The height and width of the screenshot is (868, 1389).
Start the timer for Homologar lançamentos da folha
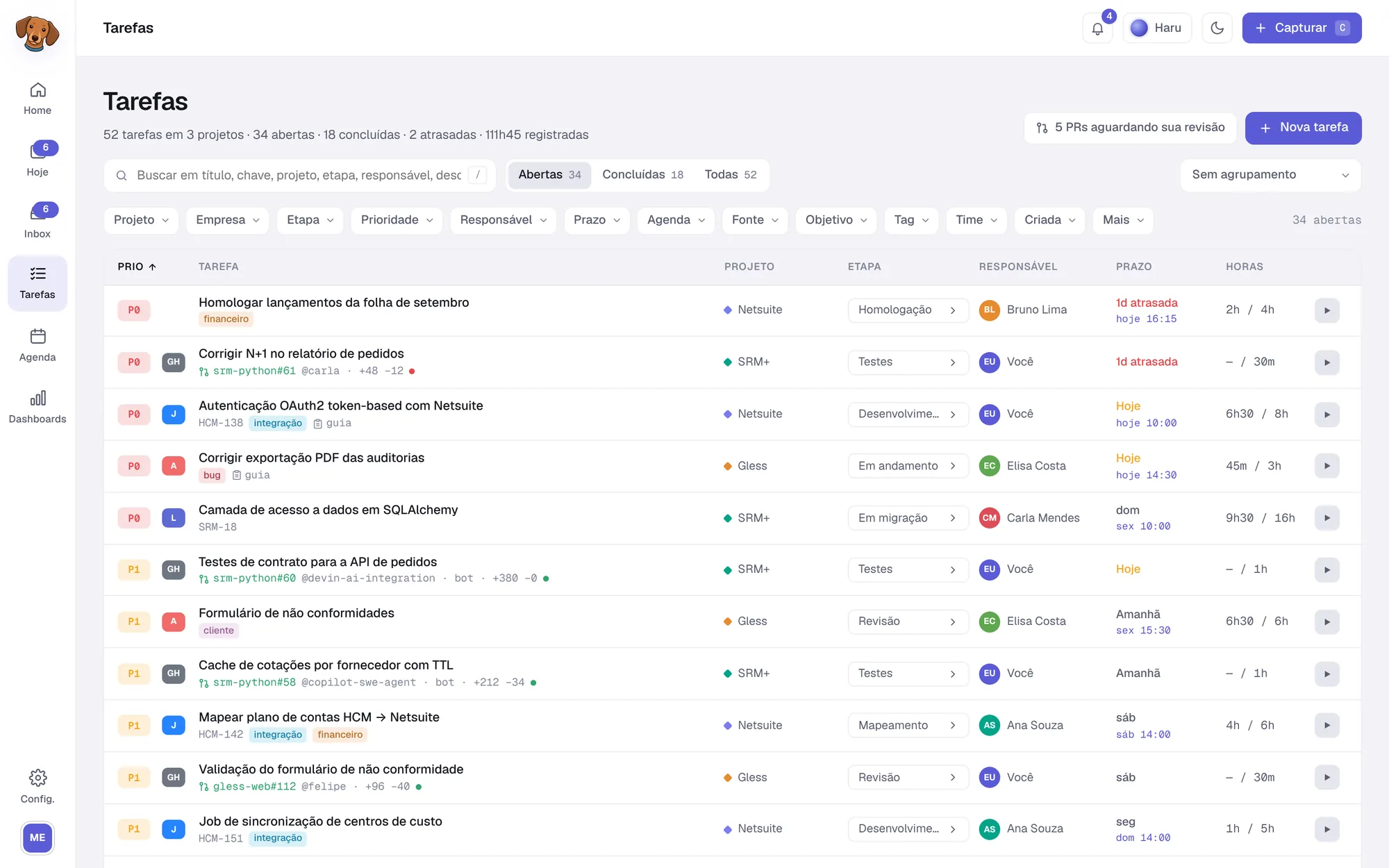click(1326, 310)
